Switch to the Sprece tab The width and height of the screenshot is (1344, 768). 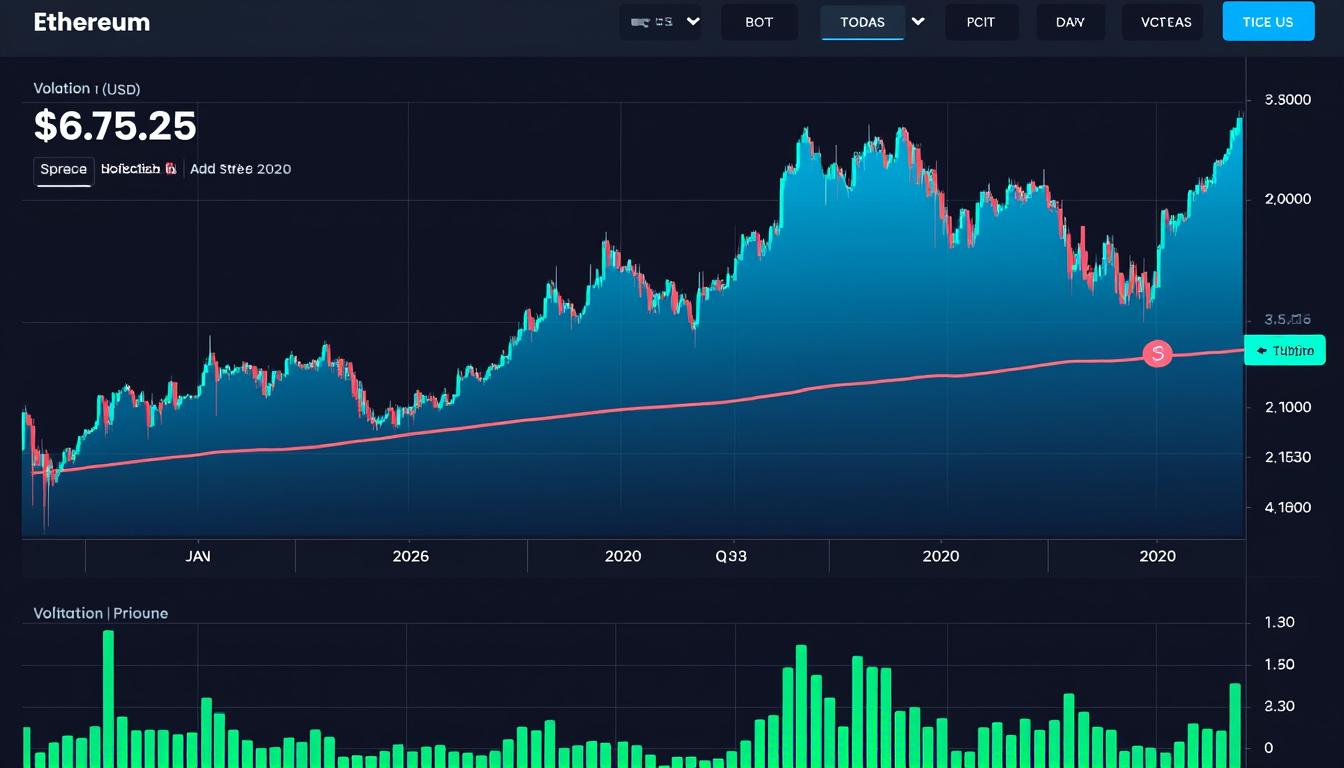(63, 170)
